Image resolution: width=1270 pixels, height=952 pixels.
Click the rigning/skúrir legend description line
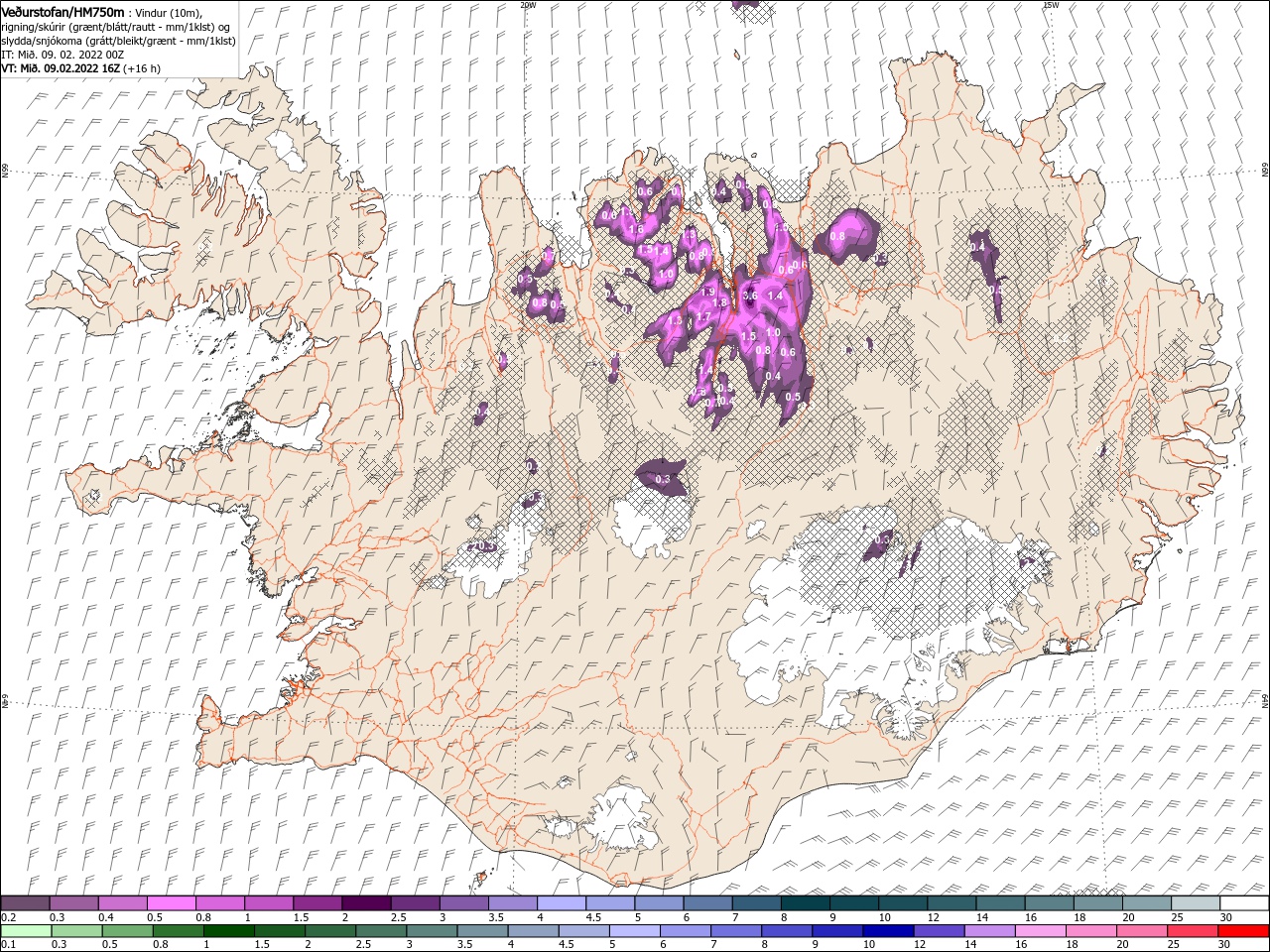(115, 26)
